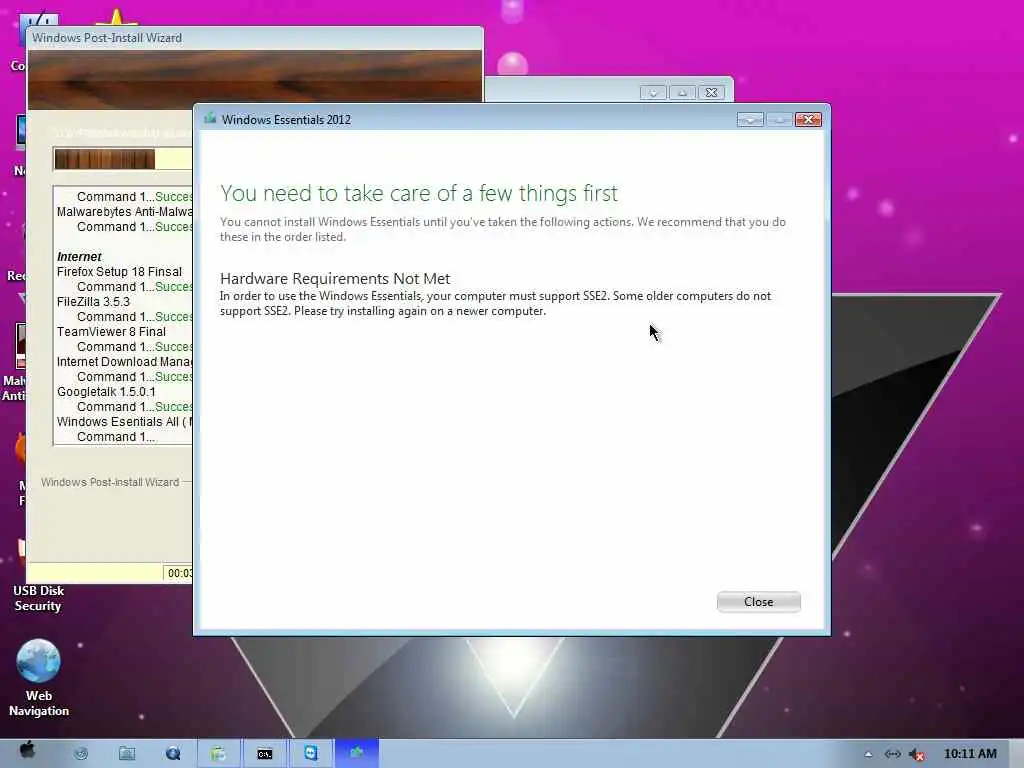1024x768 pixels.
Task: Open the Web Navigation desktop icon
Action: coord(39,678)
